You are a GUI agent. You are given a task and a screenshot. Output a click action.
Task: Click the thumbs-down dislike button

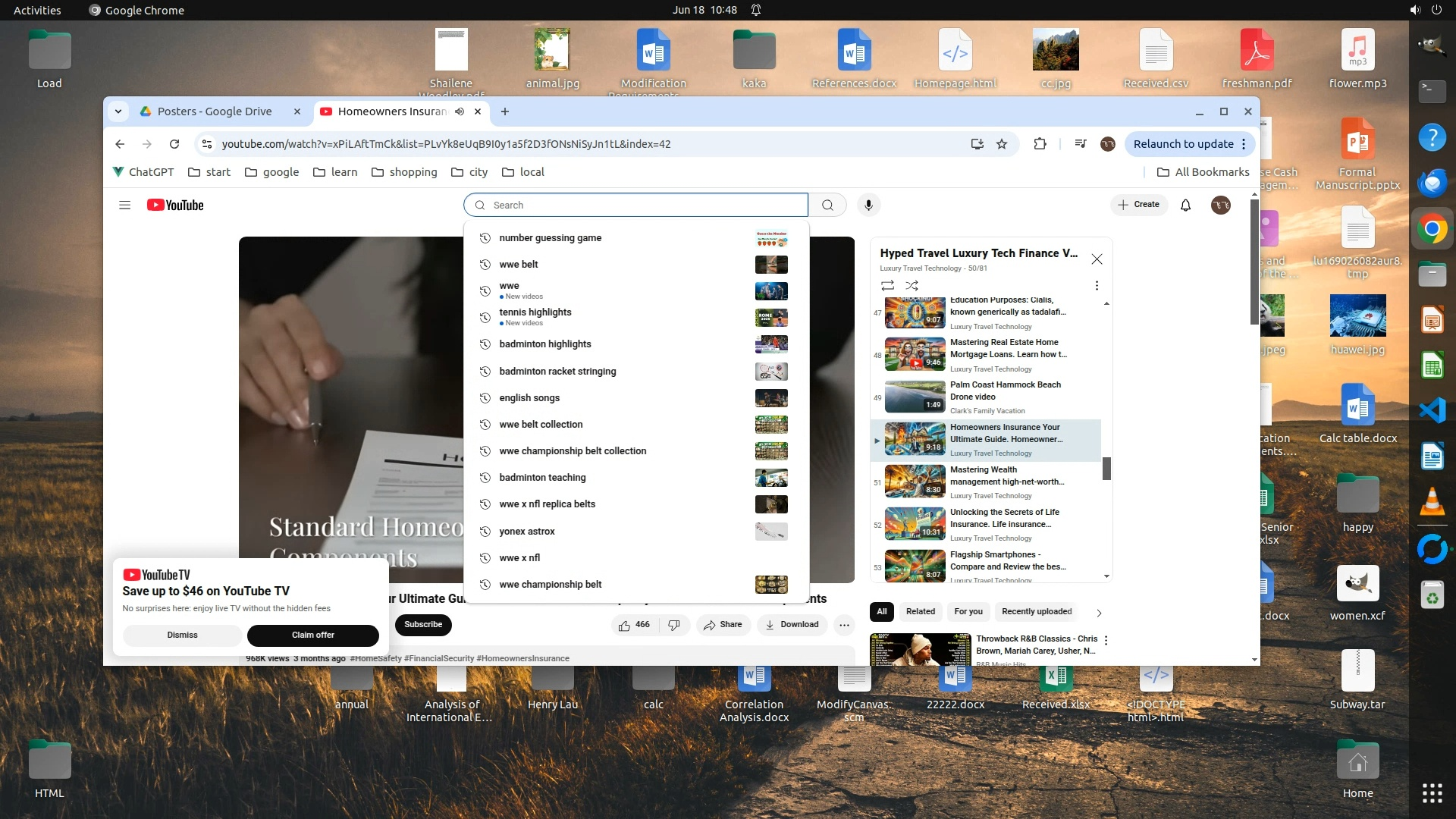coord(673,625)
